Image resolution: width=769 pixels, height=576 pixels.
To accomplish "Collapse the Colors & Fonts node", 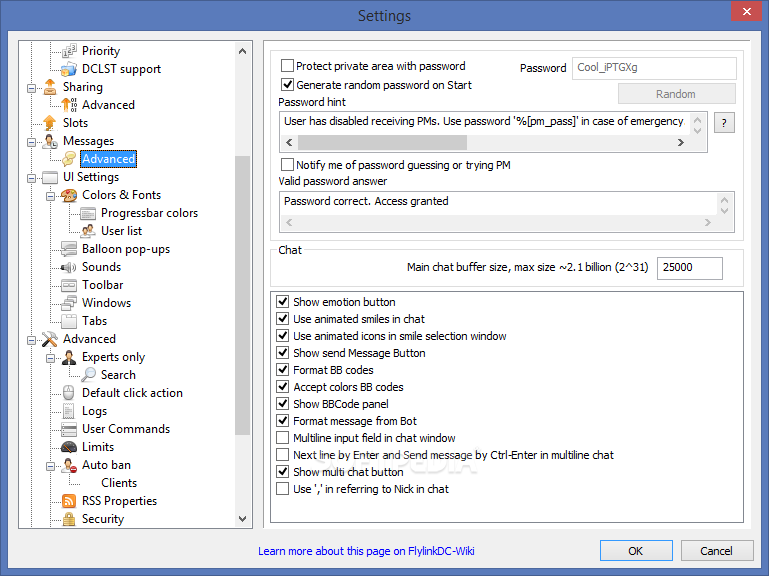I will click(51, 196).
